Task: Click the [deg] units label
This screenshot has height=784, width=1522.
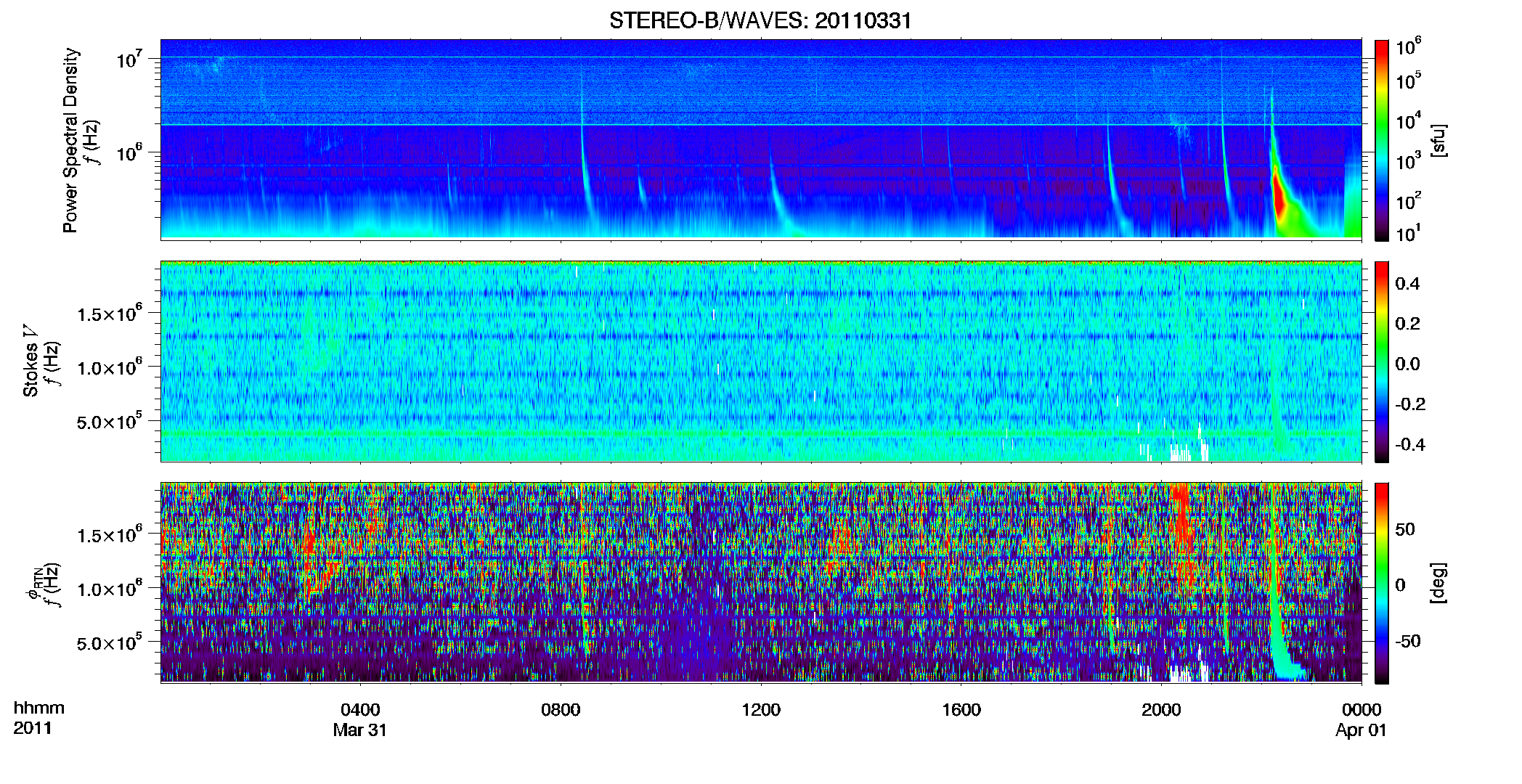Action: tap(1438, 583)
